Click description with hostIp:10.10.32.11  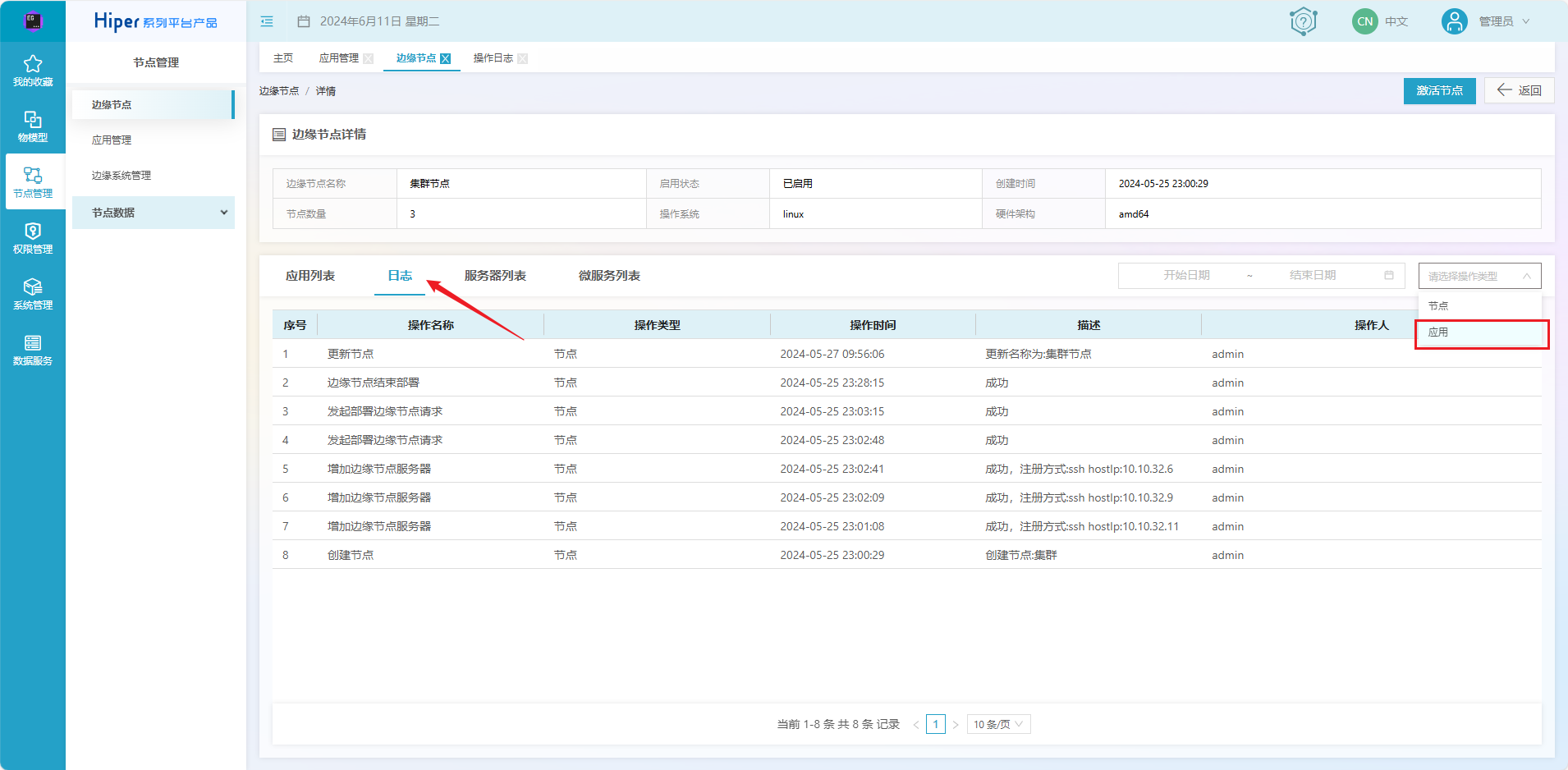click(1082, 526)
